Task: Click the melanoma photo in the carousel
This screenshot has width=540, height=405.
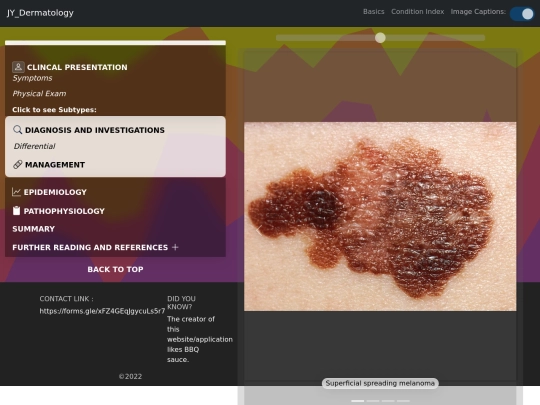Action: tap(380, 216)
